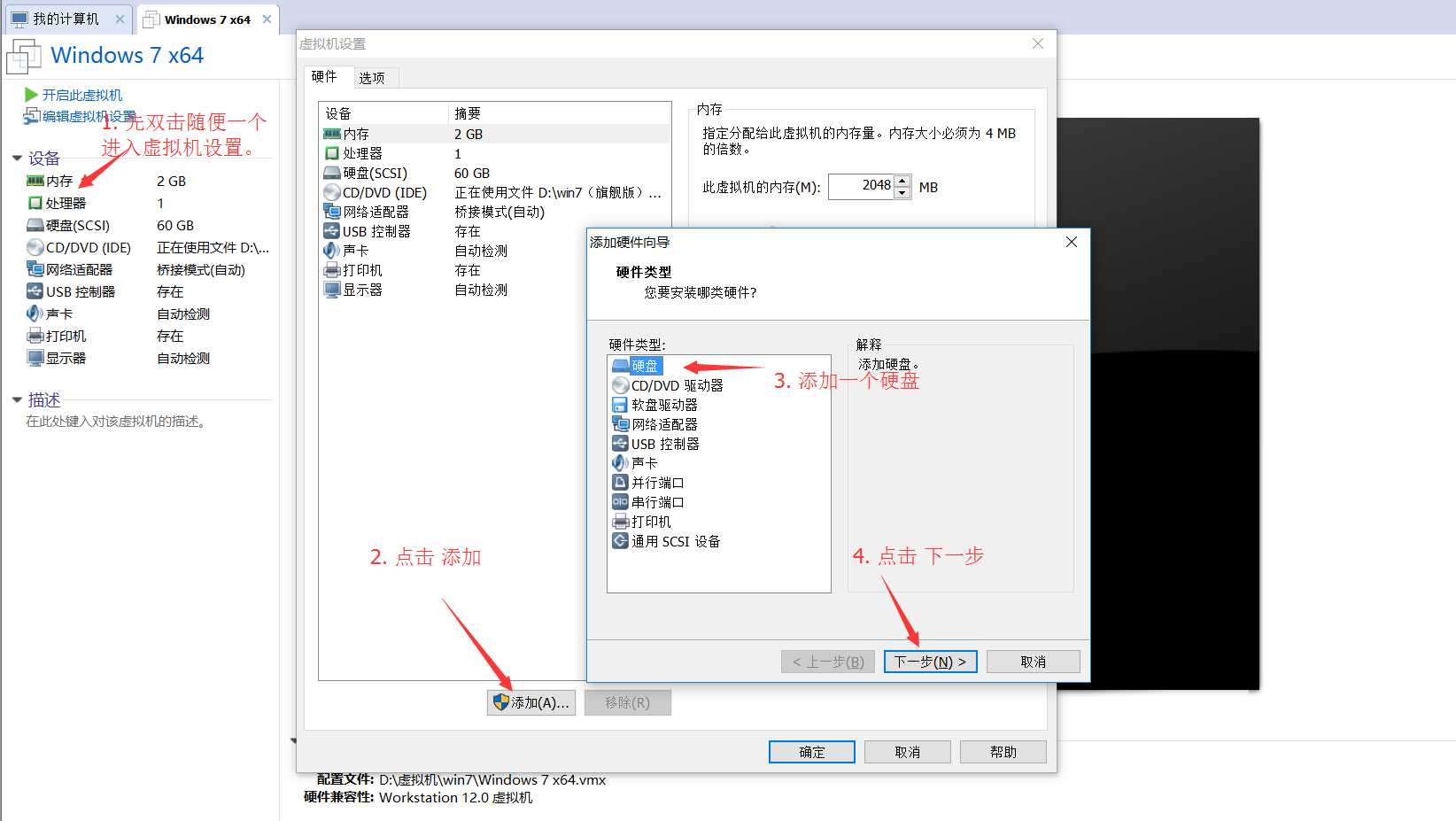1456x821 pixels.
Task: Increase memory value with up spinner arrow
Action: tap(902, 181)
